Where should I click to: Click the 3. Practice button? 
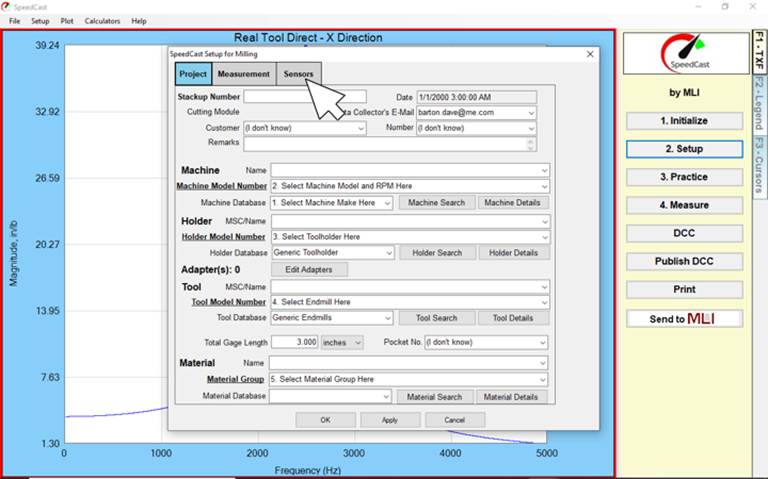(684, 177)
